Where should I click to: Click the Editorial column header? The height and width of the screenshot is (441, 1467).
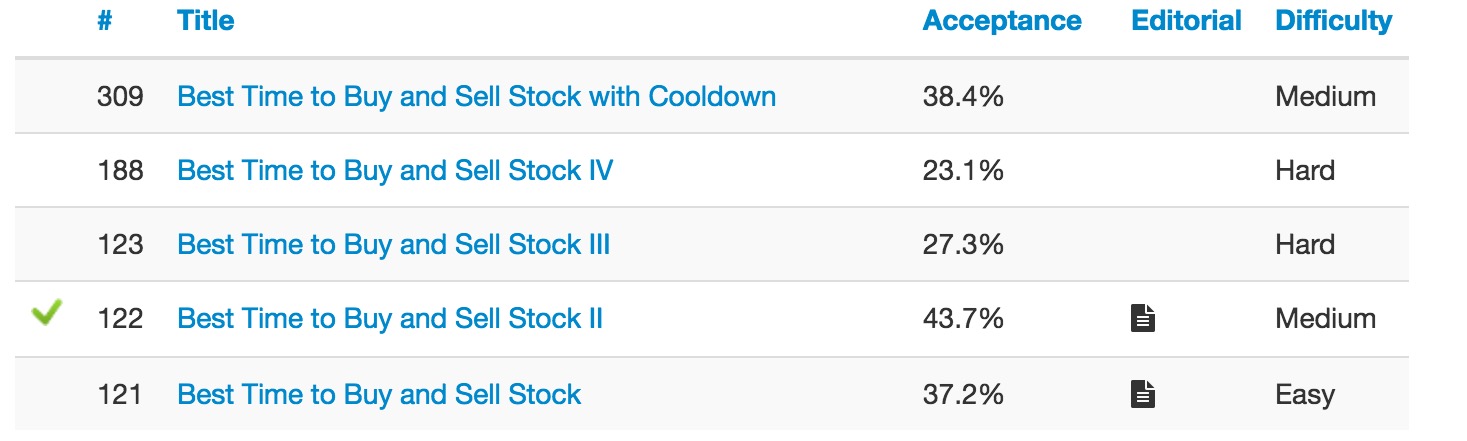click(x=1186, y=21)
